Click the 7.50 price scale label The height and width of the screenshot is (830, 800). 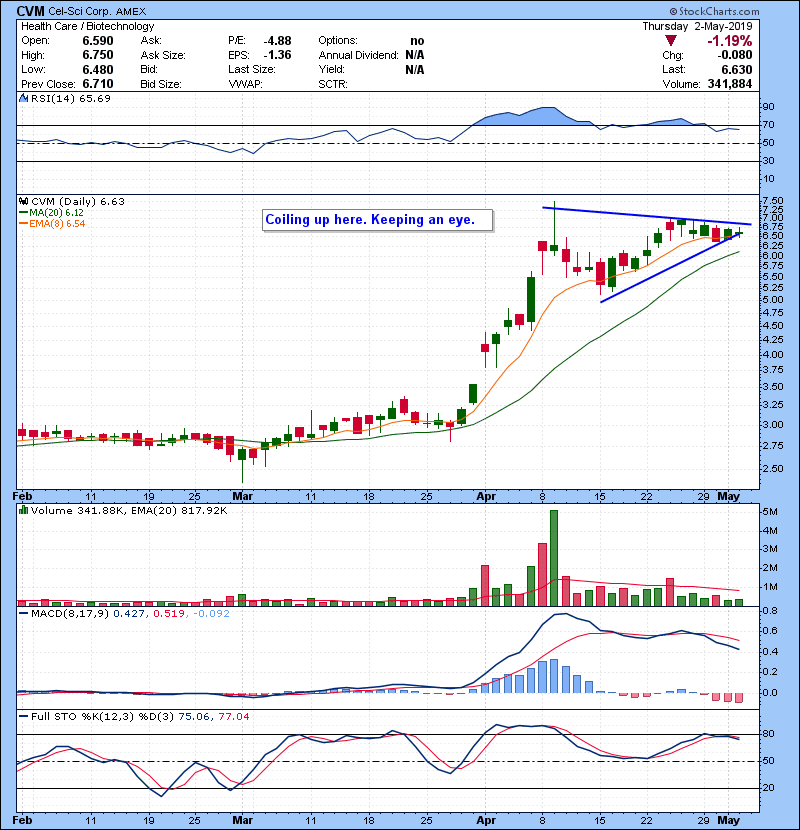[773, 201]
